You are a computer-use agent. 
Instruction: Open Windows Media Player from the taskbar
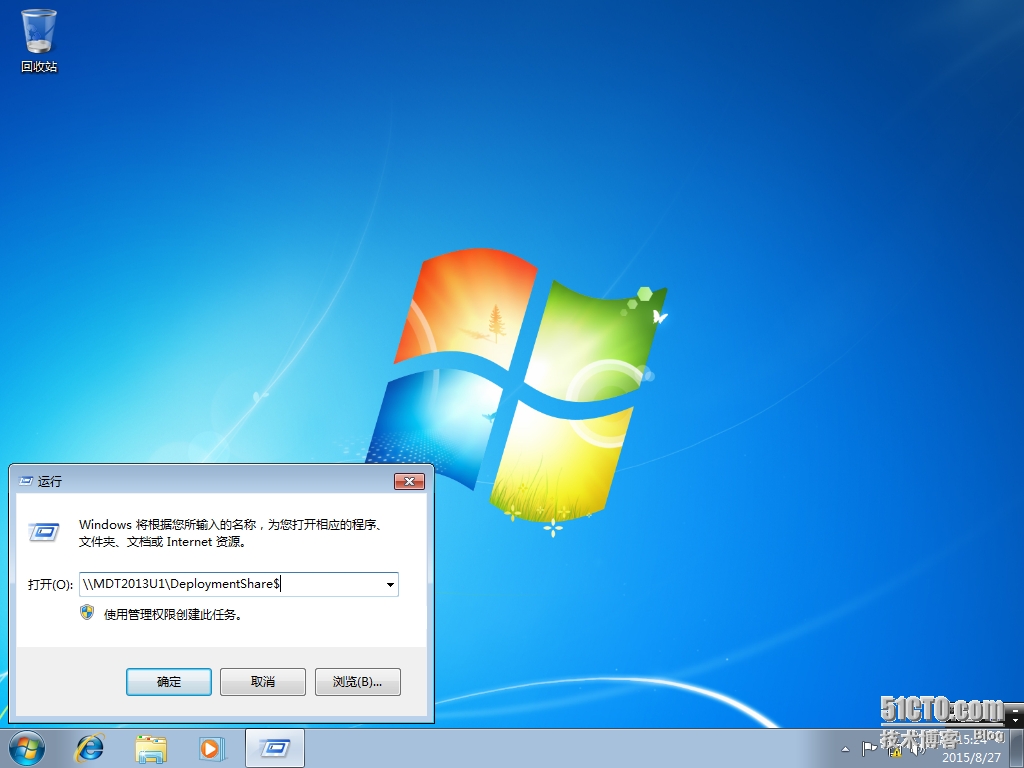pos(212,748)
